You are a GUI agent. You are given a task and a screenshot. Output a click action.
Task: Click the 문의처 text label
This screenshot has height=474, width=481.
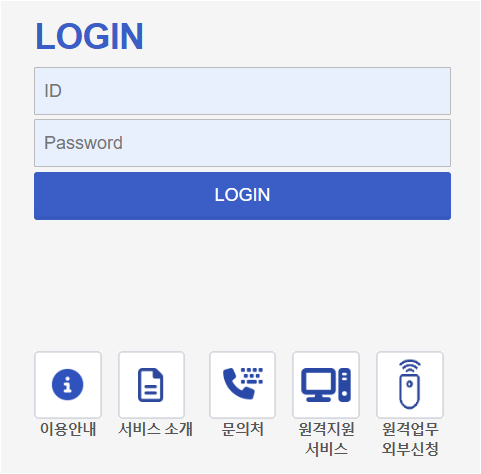[x=243, y=429]
